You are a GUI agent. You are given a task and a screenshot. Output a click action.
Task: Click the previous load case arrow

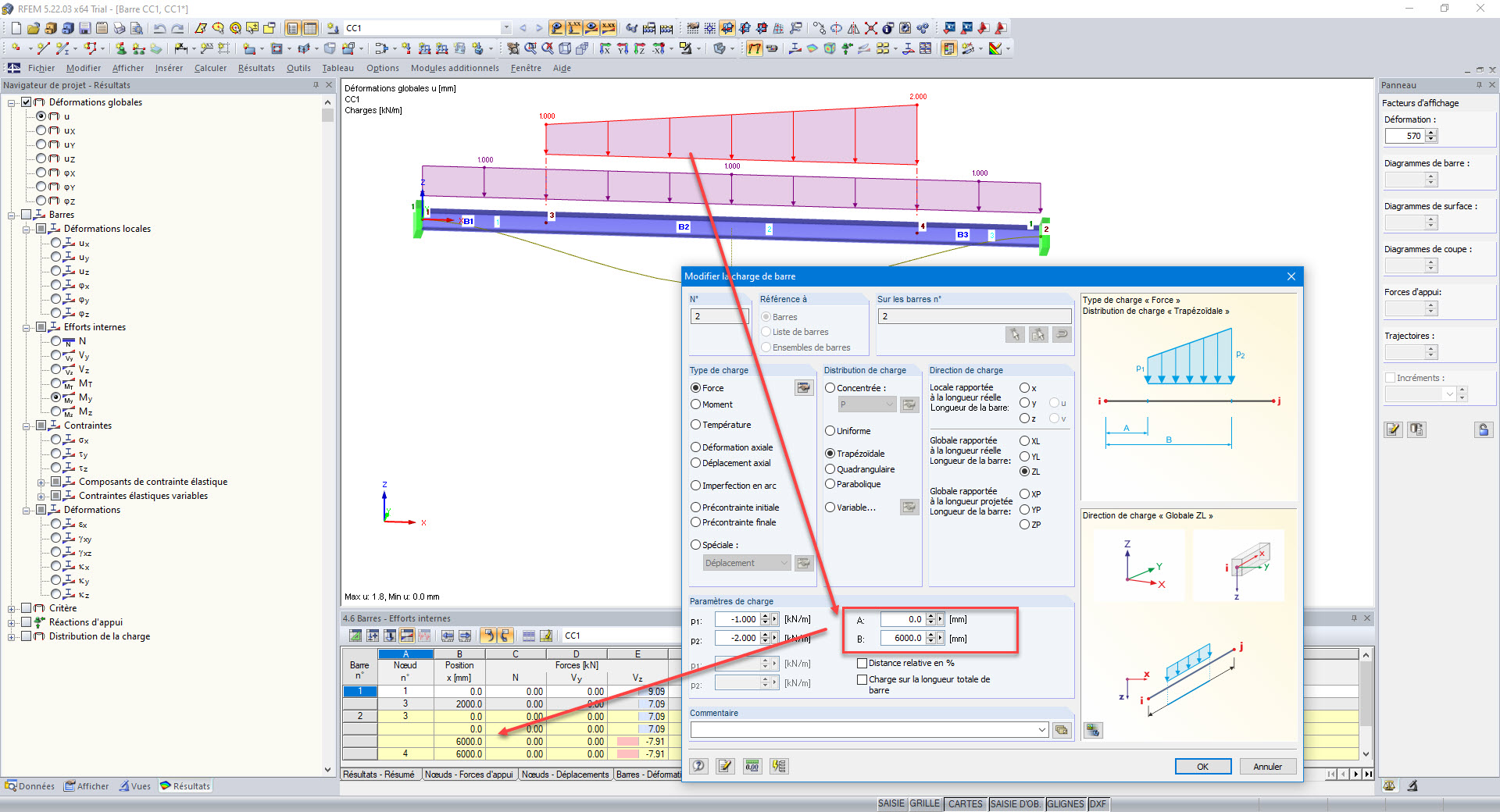[x=523, y=28]
